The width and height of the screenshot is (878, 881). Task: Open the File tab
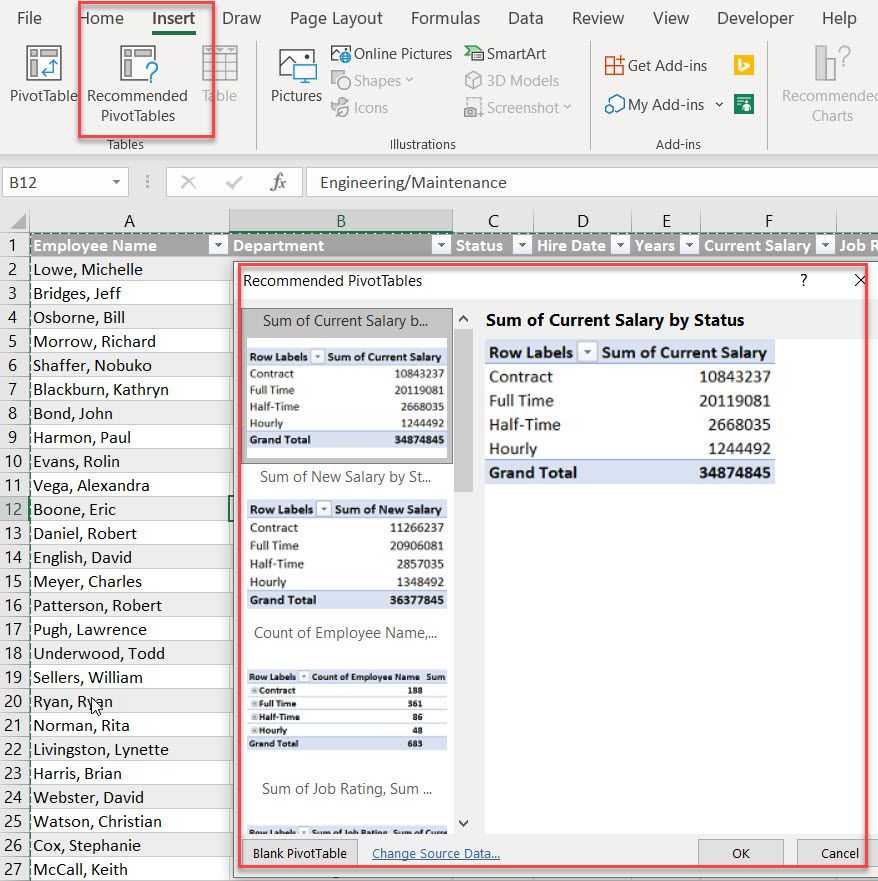[x=29, y=18]
